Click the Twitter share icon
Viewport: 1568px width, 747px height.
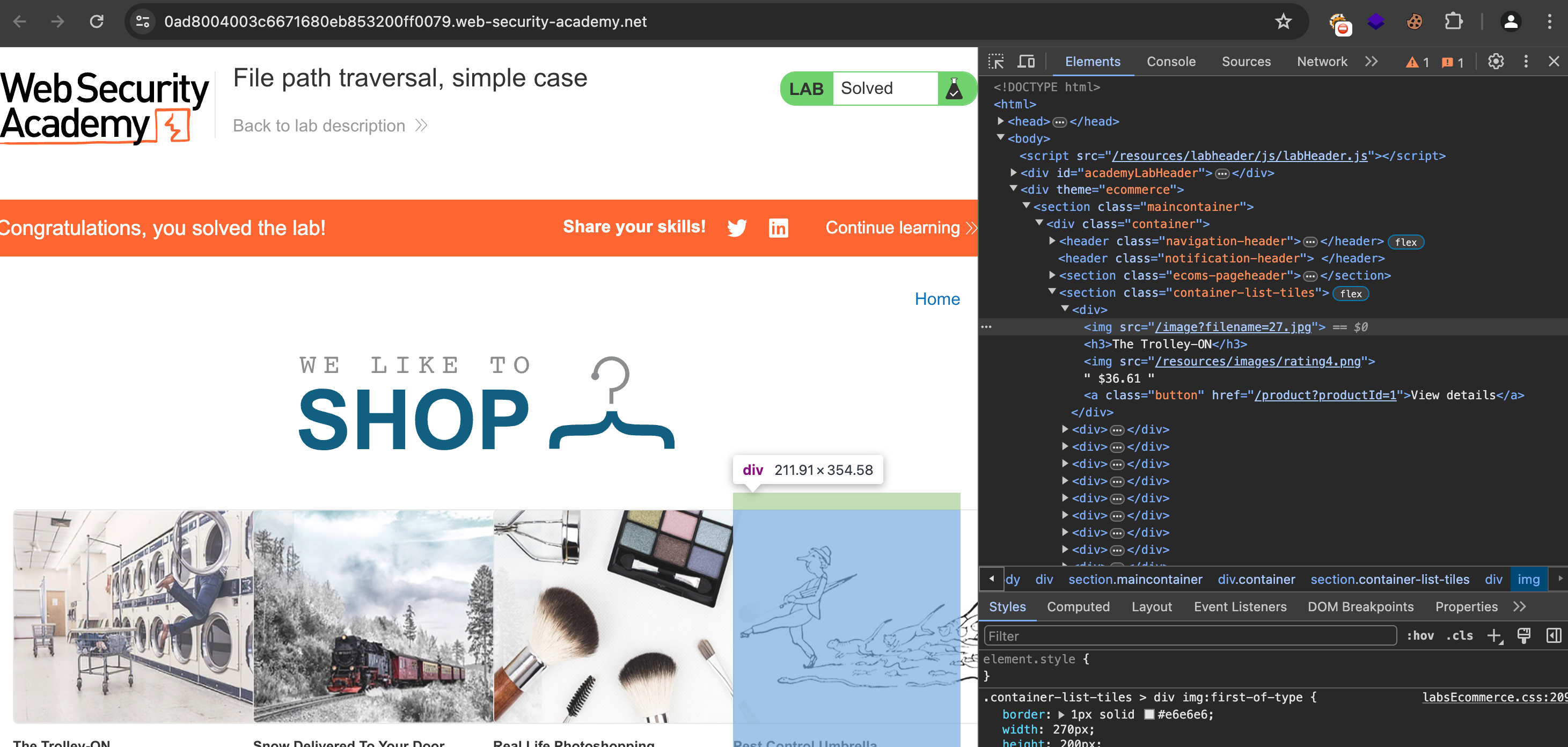(x=737, y=228)
